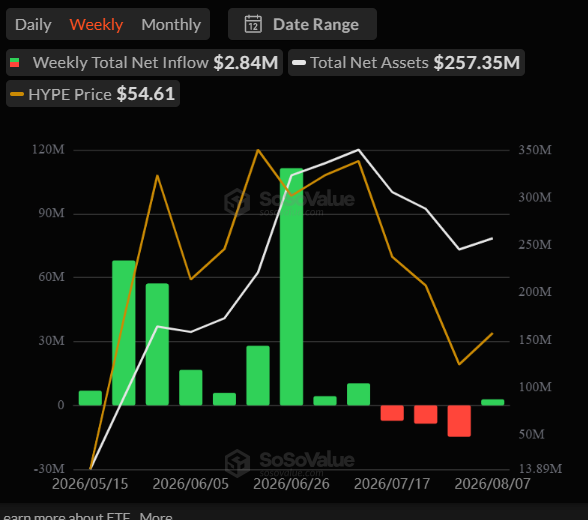The width and height of the screenshot is (588, 520).
Task: Click the green bar near 68M in May
Action: 124,333
